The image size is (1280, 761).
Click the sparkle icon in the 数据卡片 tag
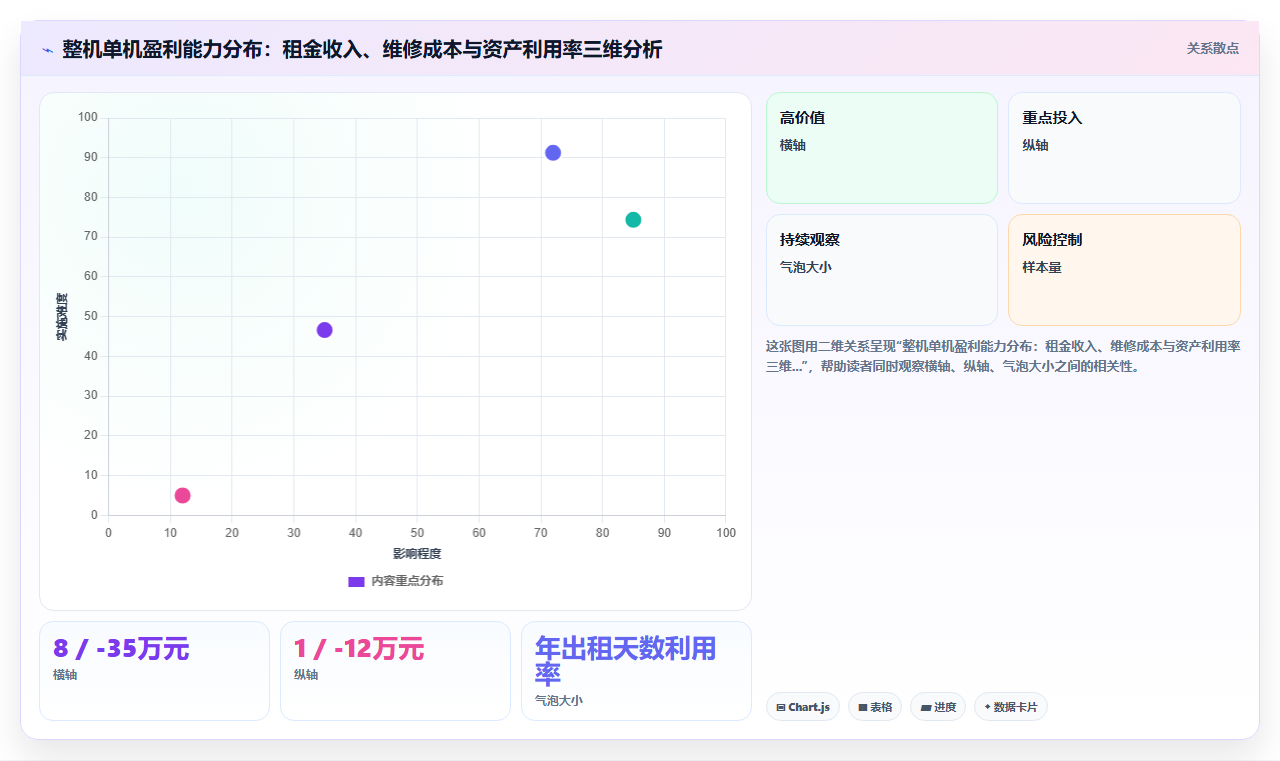tap(987, 707)
